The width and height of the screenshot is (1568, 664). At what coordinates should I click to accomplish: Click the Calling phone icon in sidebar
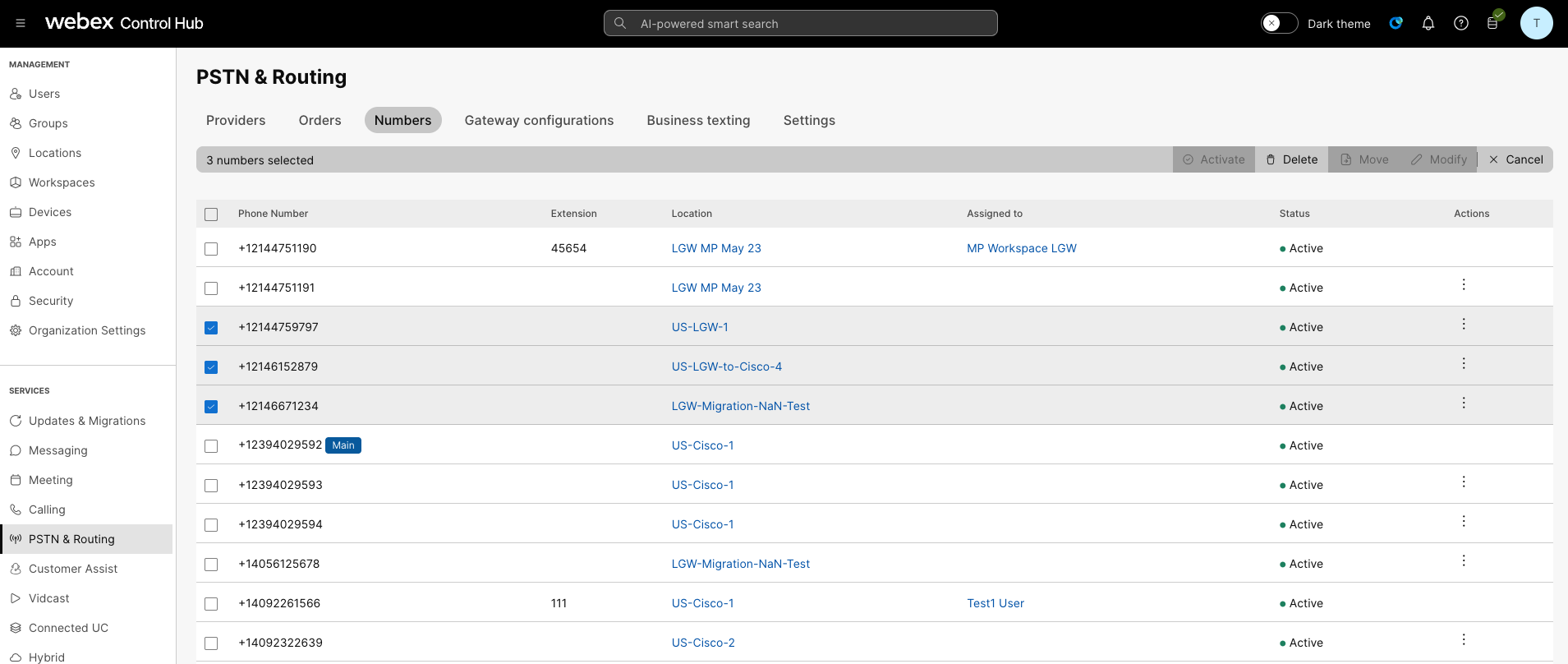coord(16,510)
